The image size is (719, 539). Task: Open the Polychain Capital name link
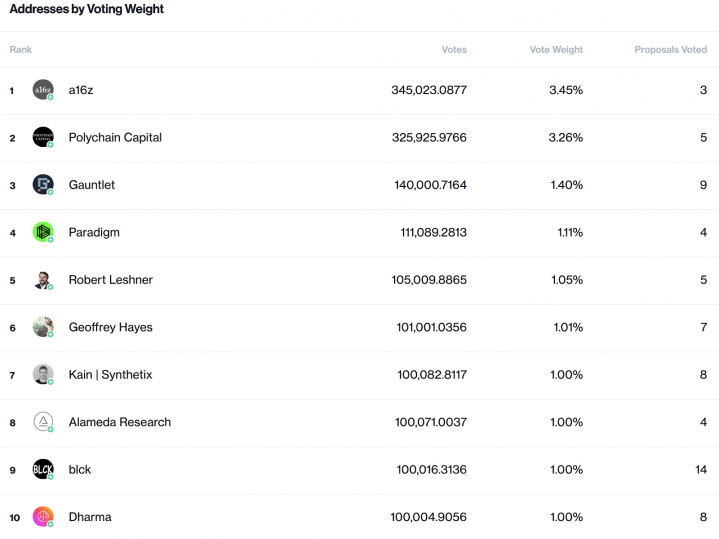click(115, 137)
